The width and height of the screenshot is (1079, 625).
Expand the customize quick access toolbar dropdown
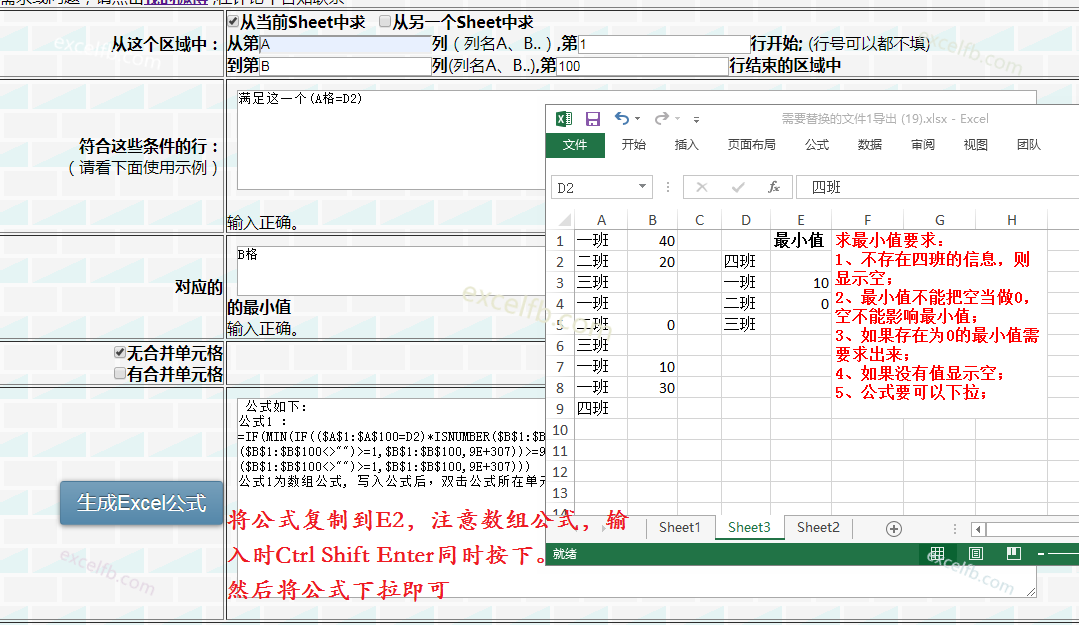pyautogui.click(x=697, y=120)
